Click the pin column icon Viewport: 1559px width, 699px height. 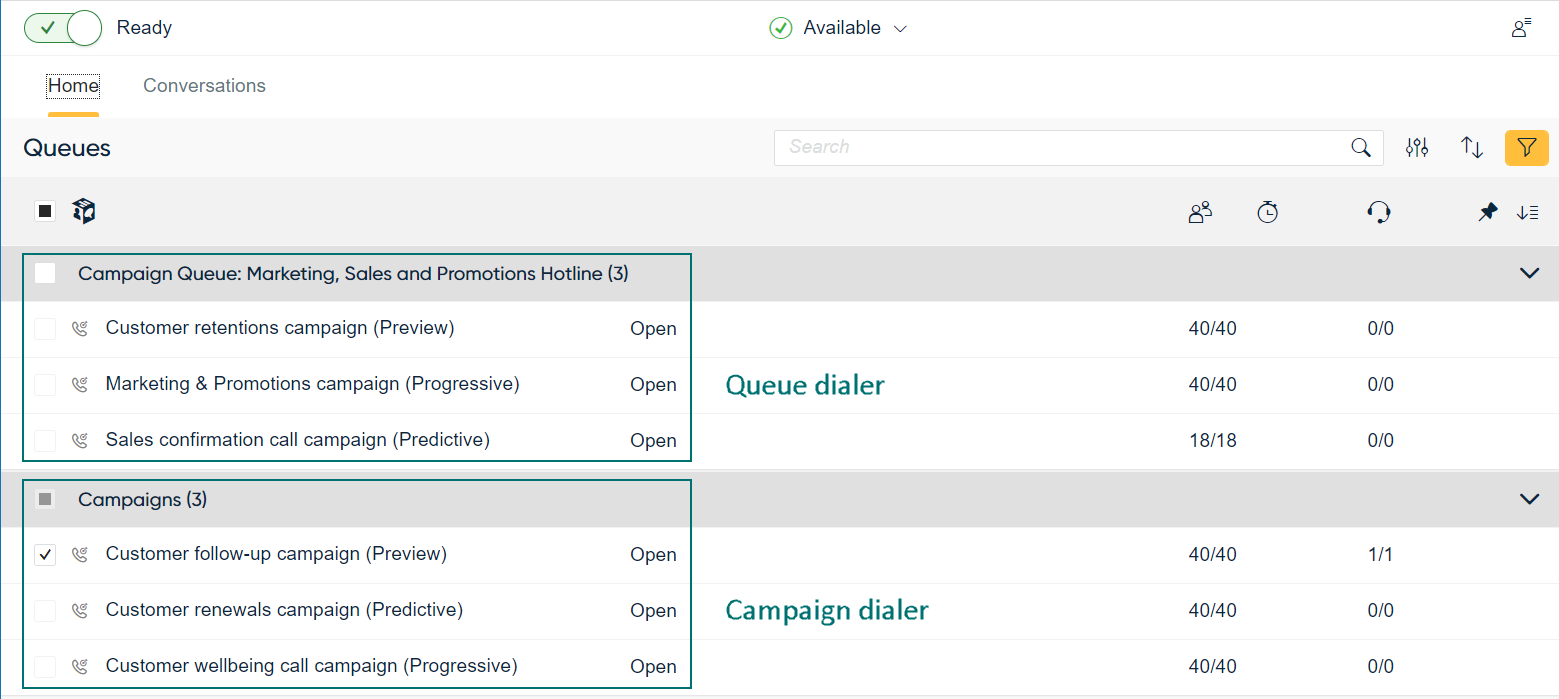pos(1488,212)
